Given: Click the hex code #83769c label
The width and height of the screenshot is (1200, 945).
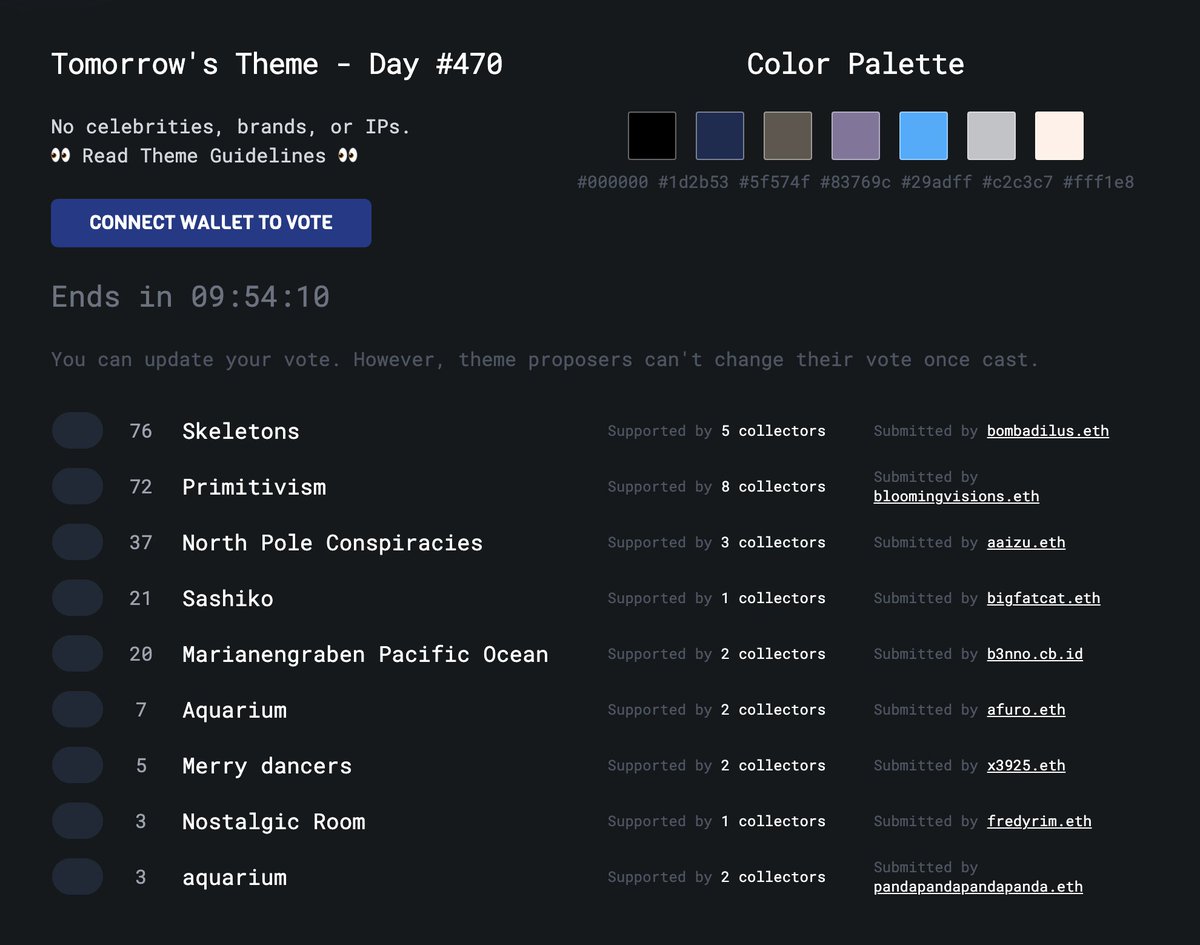Looking at the screenshot, I should click(856, 182).
